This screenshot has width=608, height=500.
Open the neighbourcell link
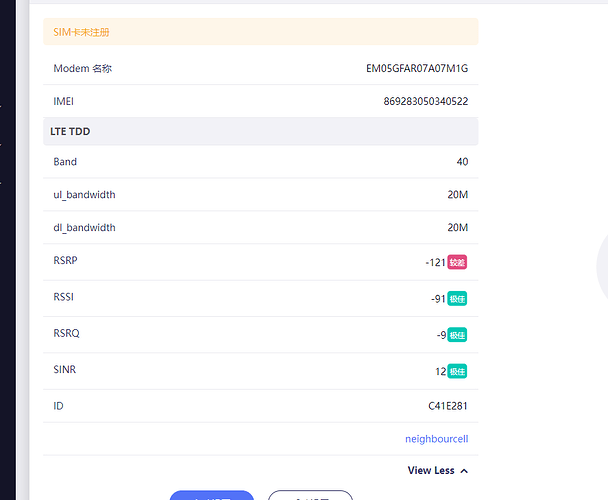click(x=436, y=439)
